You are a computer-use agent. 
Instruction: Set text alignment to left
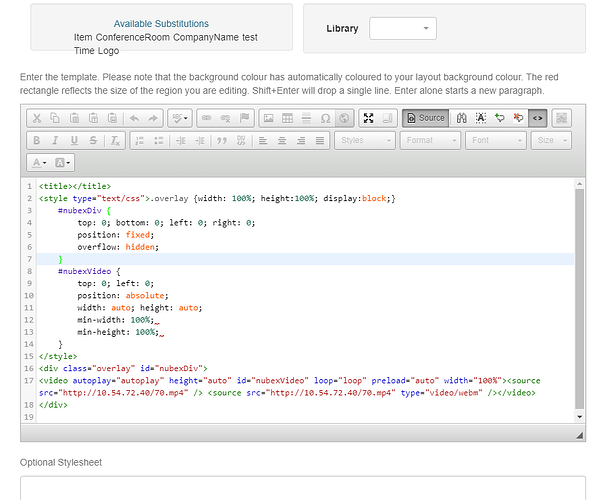click(x=263, y=141)
